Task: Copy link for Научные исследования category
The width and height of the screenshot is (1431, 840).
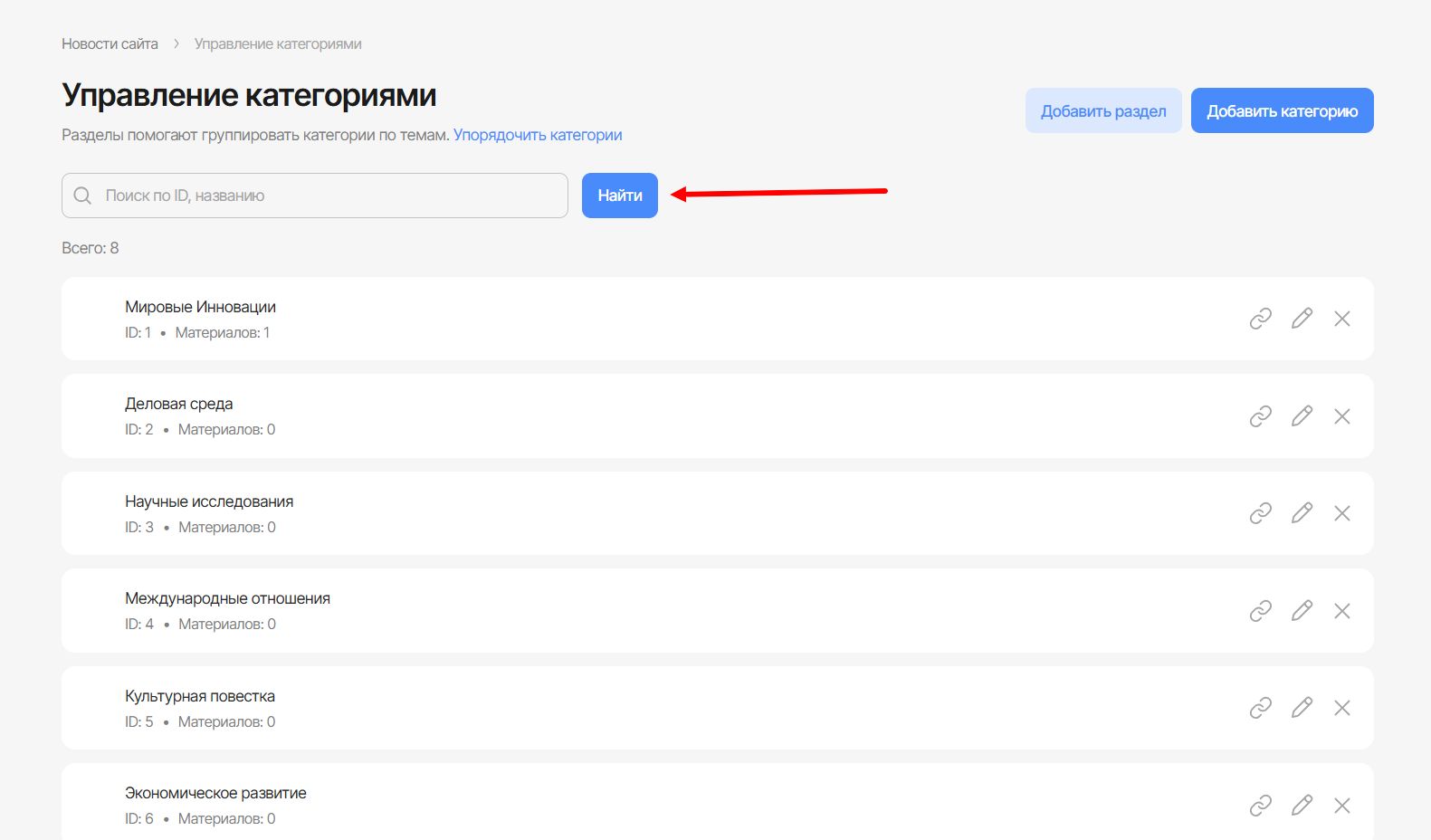Action: click(x=1261, y=513)
